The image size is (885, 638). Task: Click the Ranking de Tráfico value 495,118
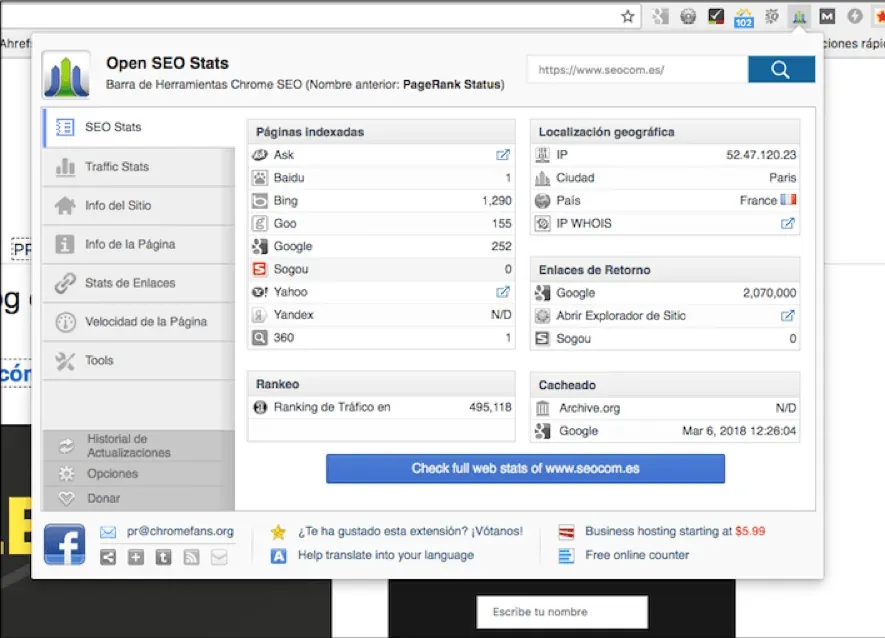pyautogui.click(x=490, y=407)
